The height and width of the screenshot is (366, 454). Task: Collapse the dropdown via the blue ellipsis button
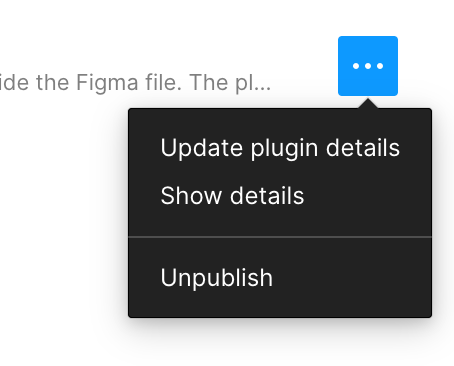(x=368, y=66)
